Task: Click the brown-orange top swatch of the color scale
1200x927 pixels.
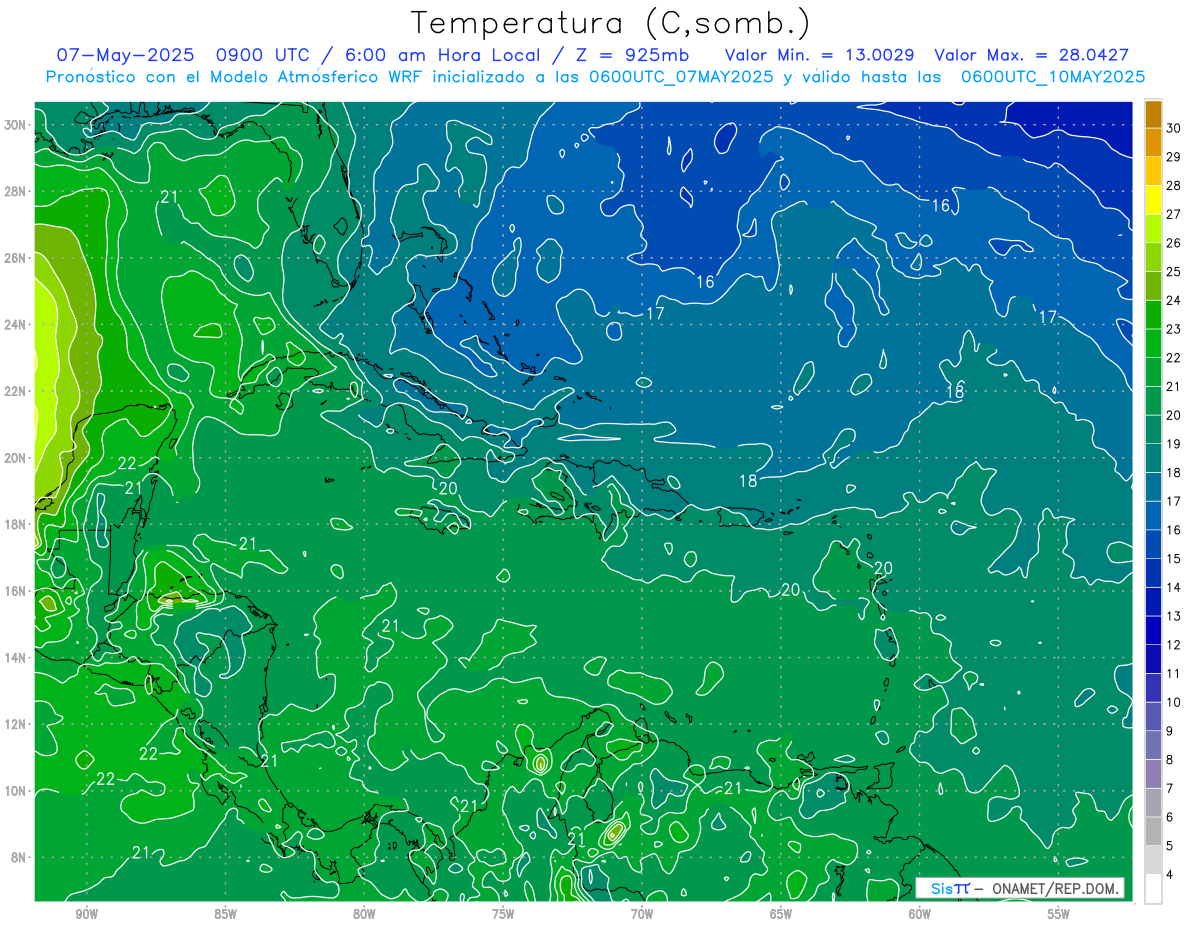Action: point(1153,113)
